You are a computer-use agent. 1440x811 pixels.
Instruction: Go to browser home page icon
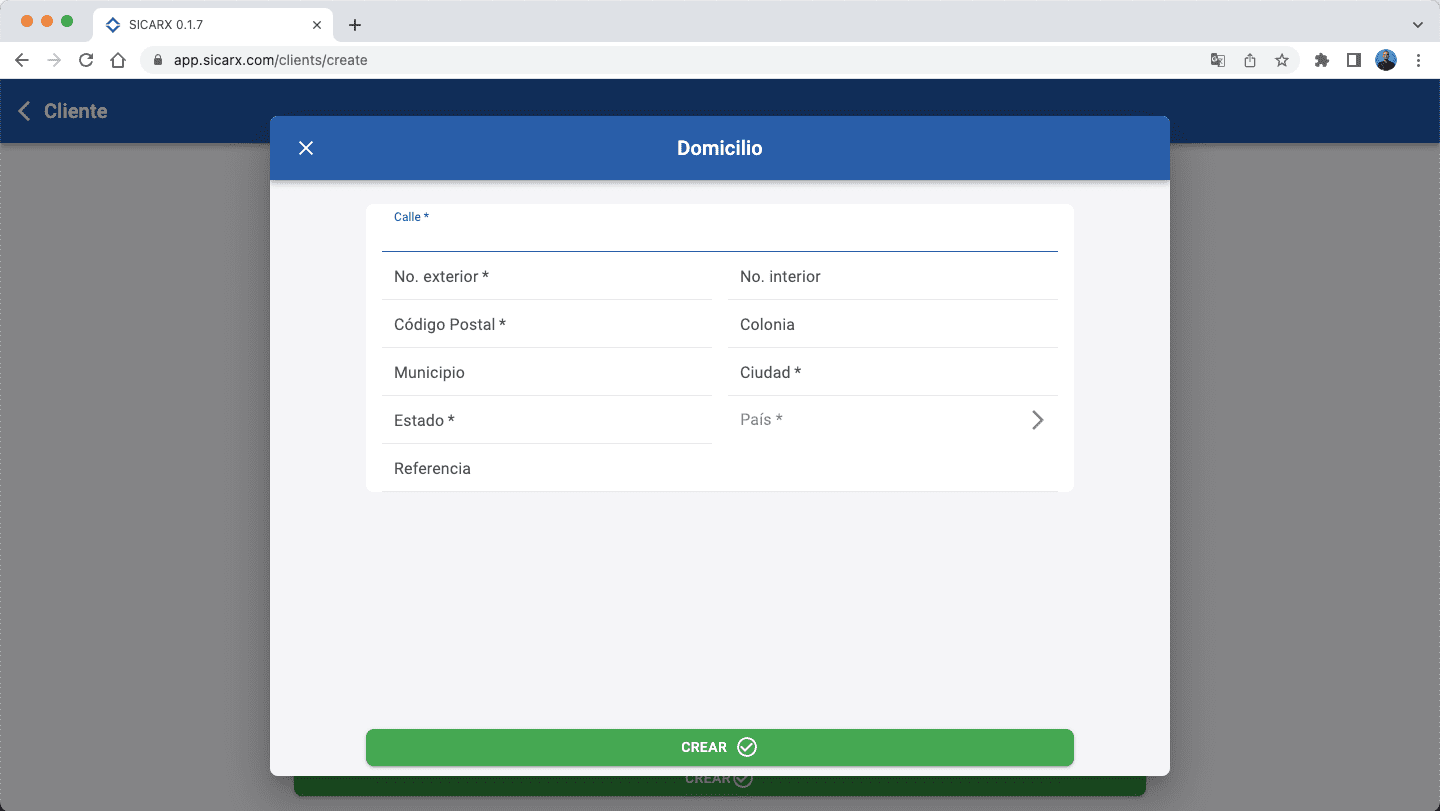click(x=118, y=60)
